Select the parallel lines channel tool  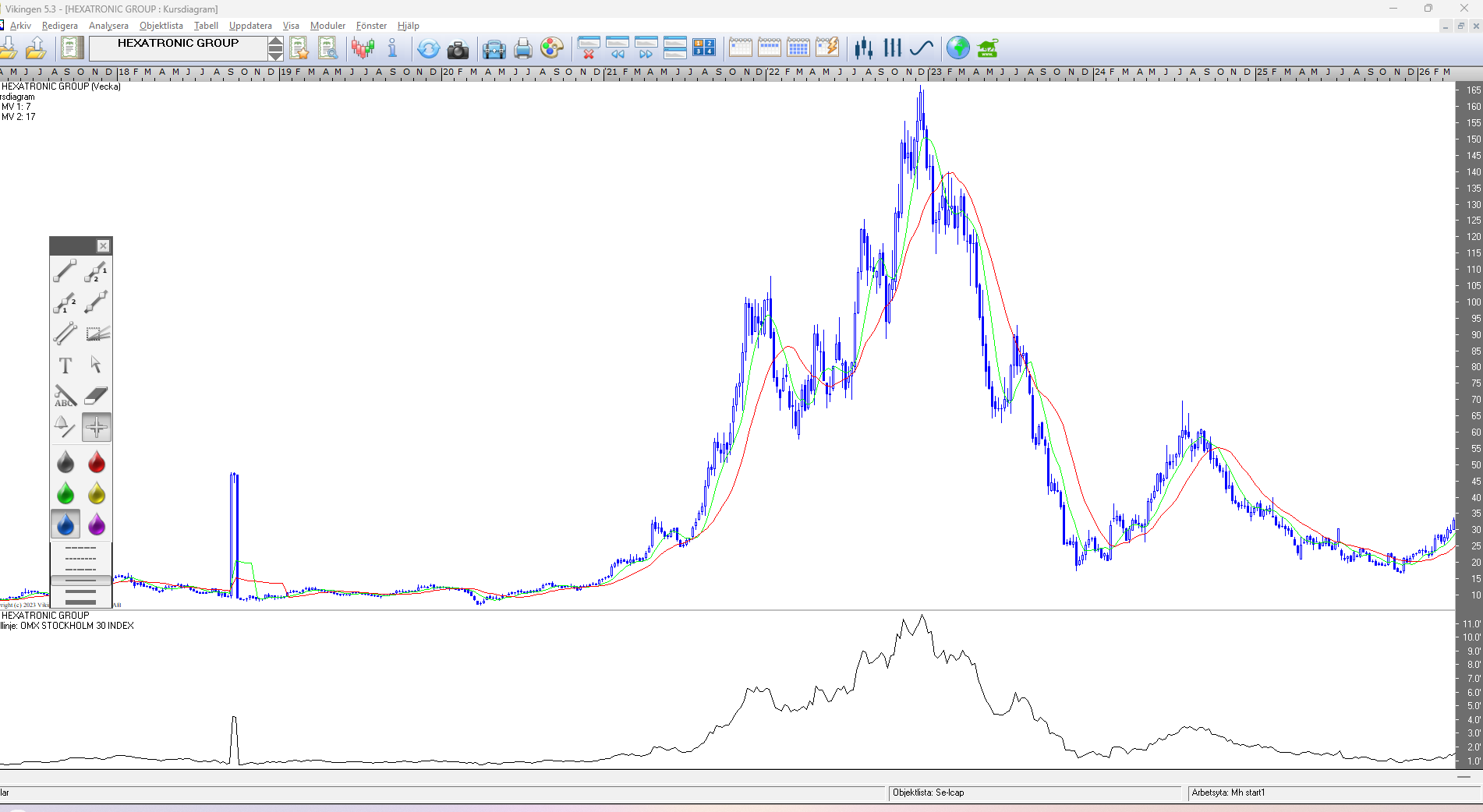tap(65, 334)
